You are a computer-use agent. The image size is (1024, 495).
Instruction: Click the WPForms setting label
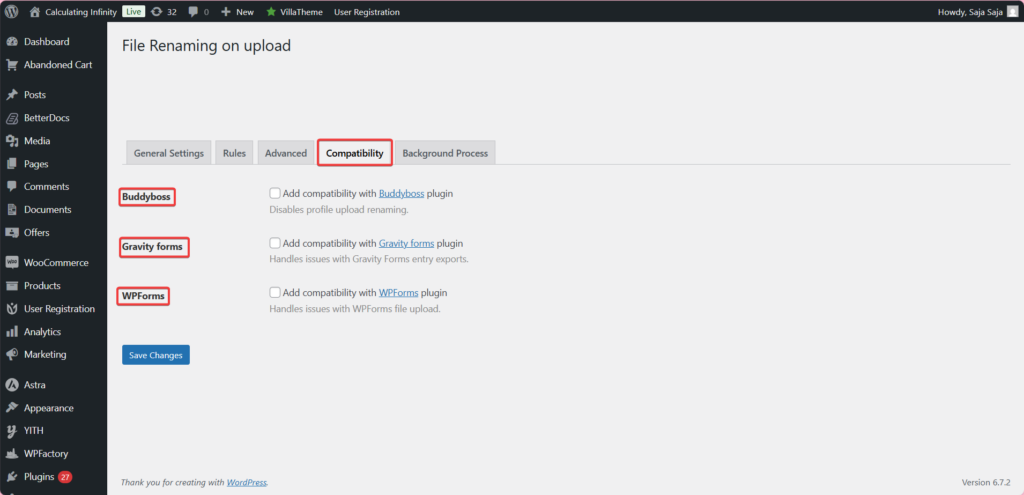pos(144,296)
